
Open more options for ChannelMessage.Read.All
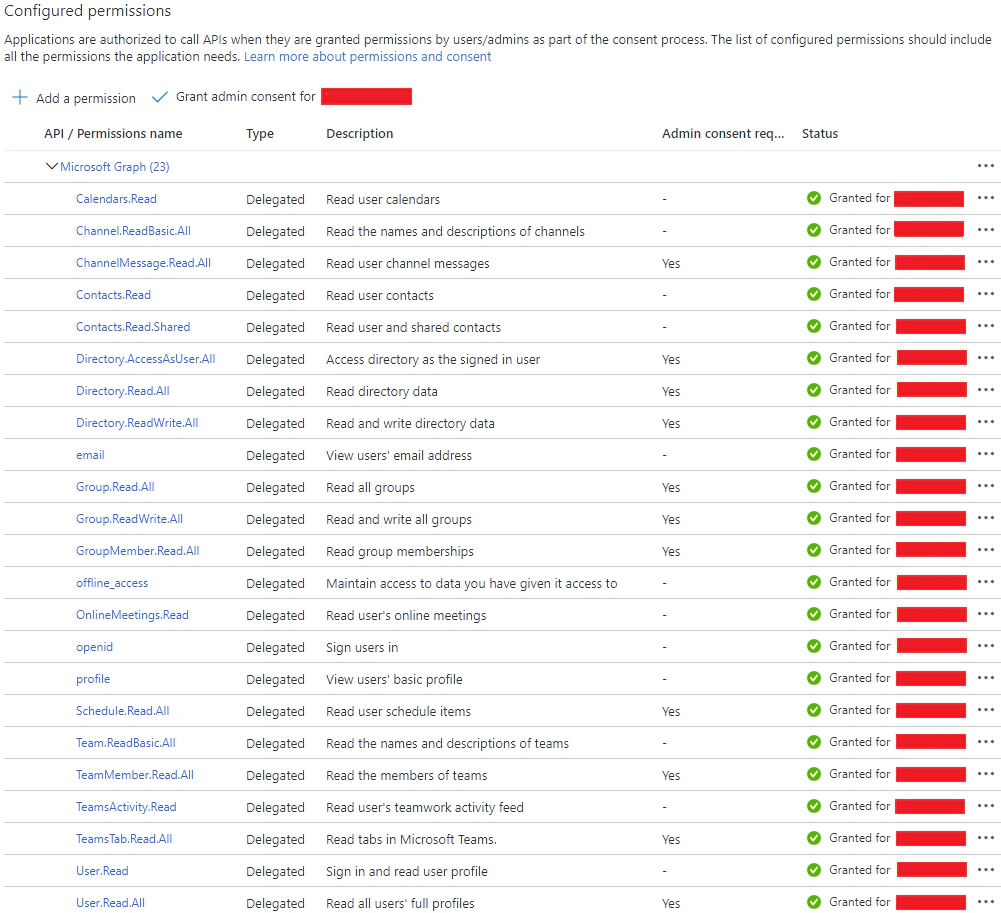985,262
